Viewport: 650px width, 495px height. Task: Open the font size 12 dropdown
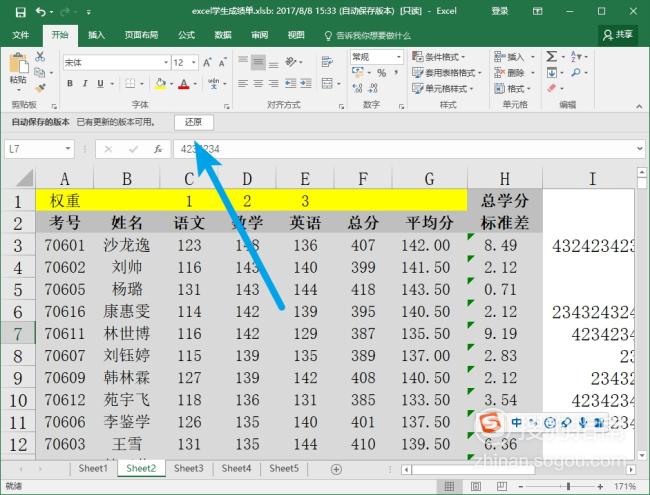coord(194,63)
